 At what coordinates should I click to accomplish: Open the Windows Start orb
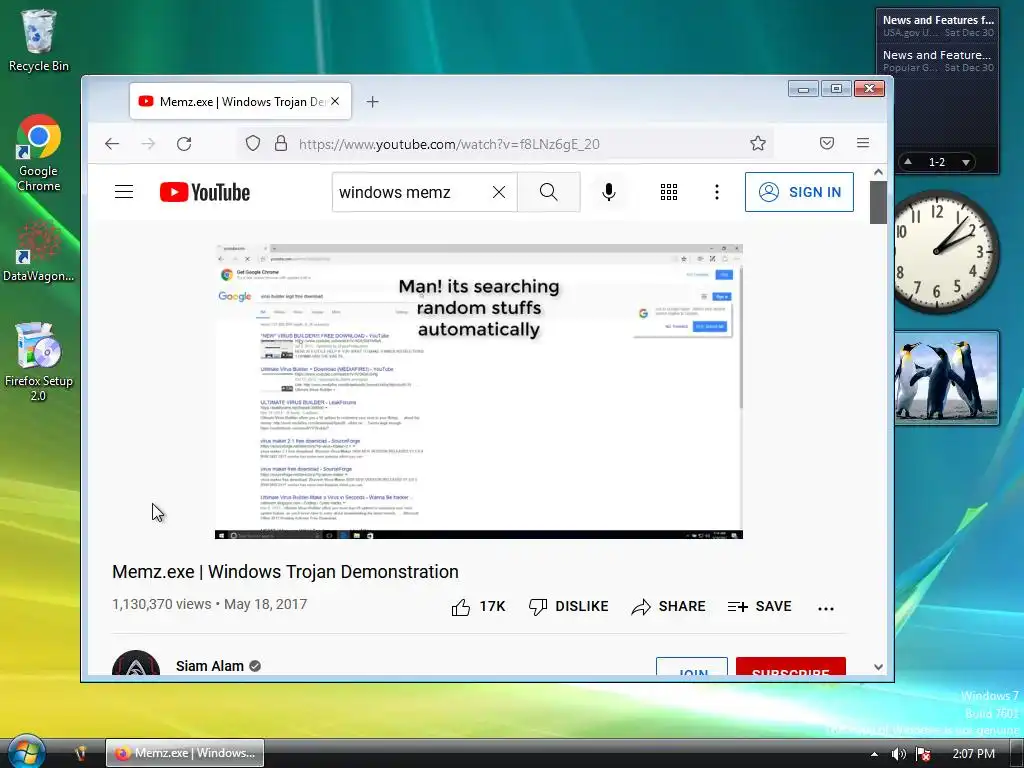(x=26, y=752)
